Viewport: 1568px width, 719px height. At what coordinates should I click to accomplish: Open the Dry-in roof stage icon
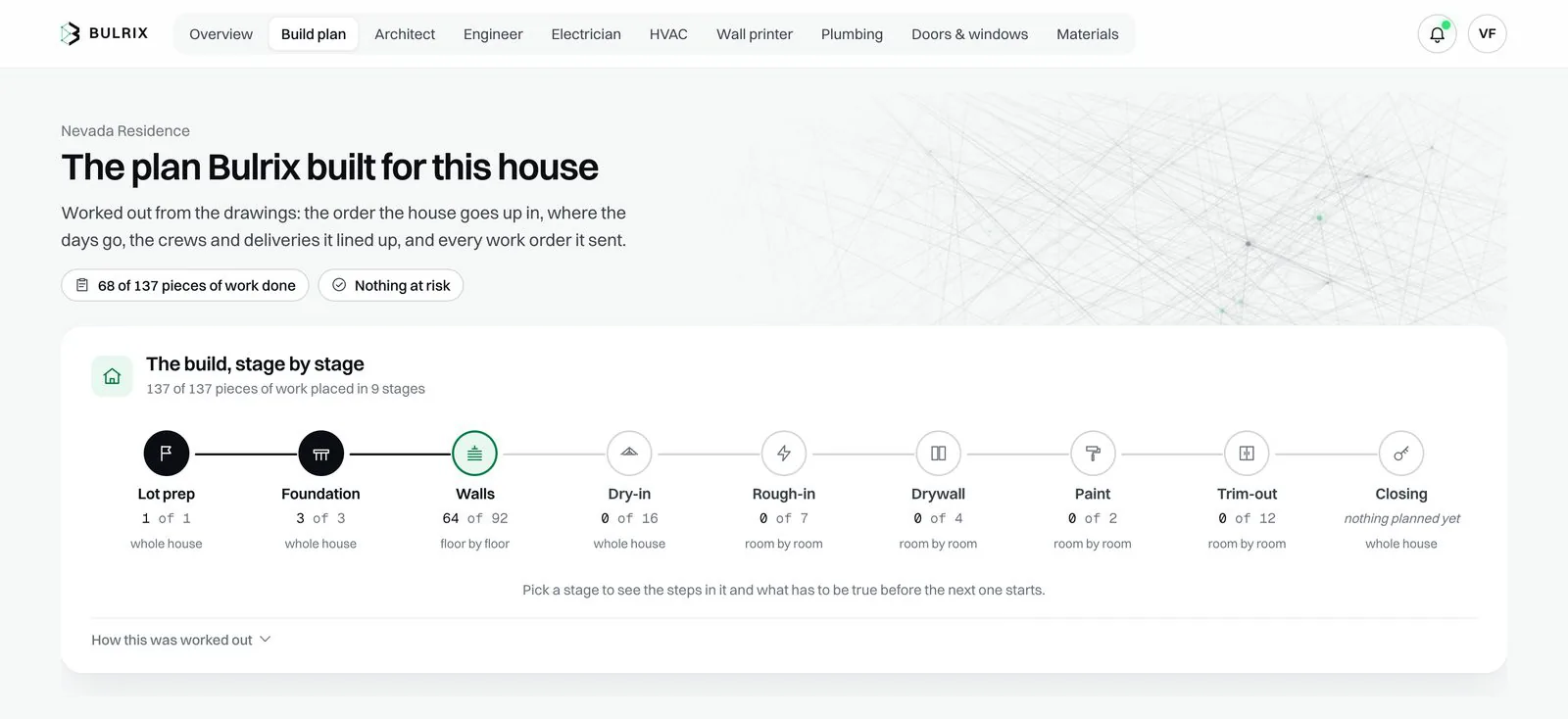pos(629,454)
